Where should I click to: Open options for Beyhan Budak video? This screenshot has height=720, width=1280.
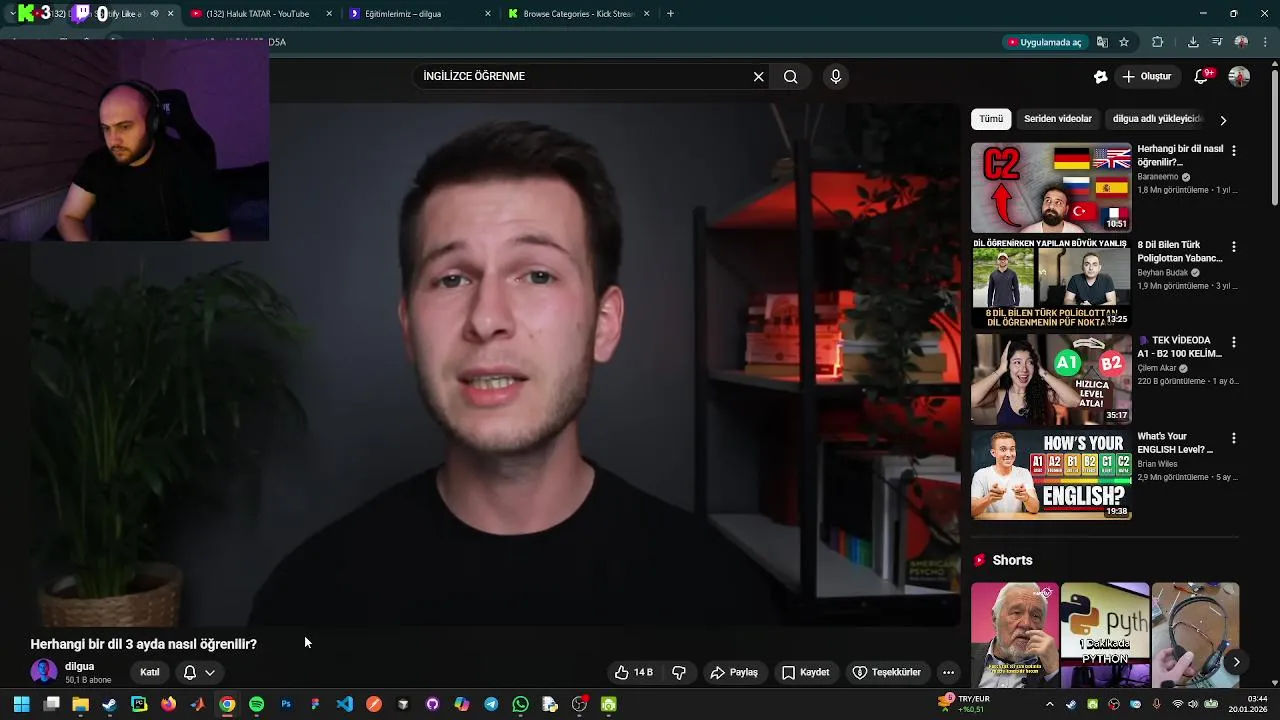(1233, 247)
